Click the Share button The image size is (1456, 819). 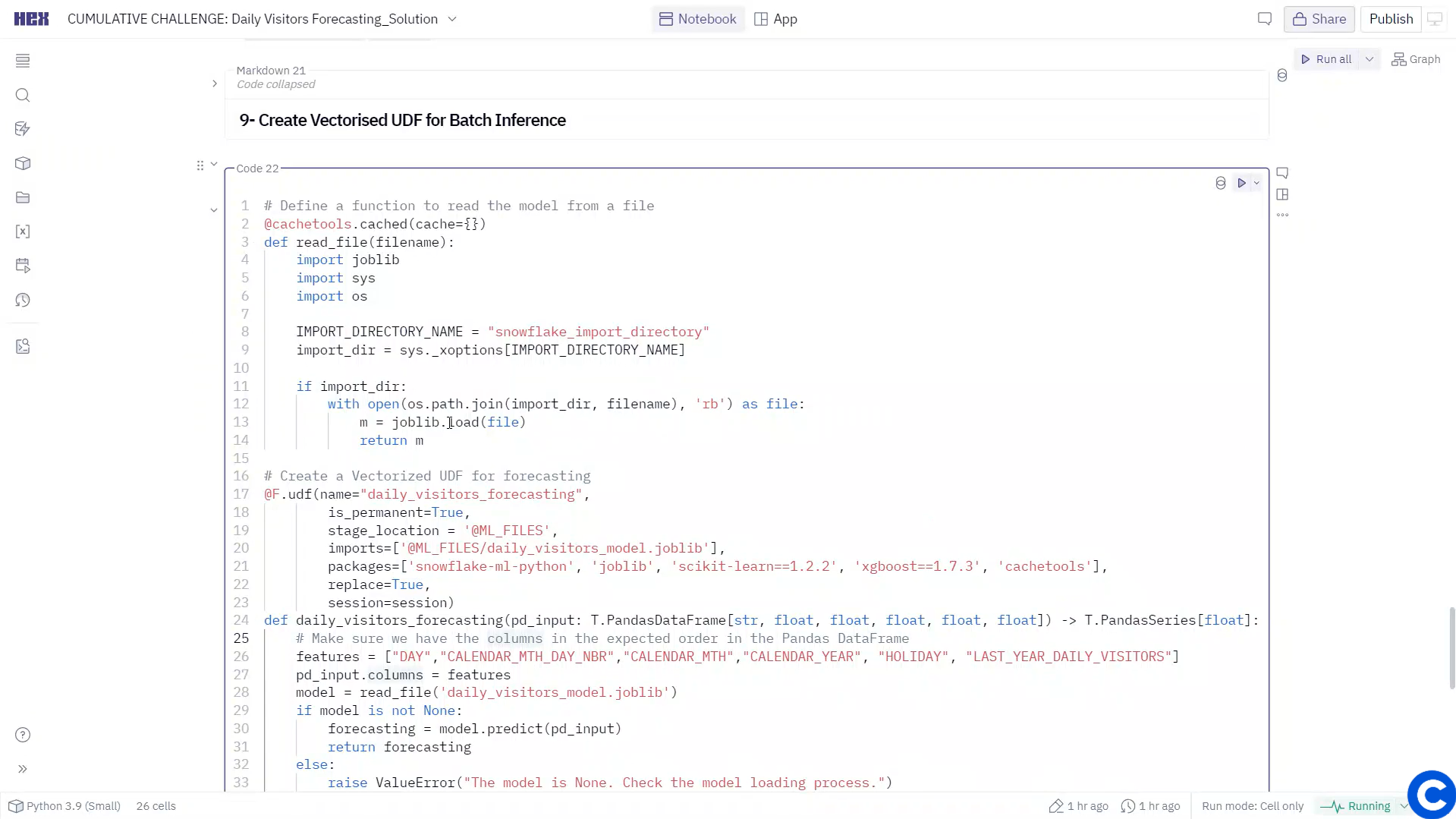click(1319, 19)
